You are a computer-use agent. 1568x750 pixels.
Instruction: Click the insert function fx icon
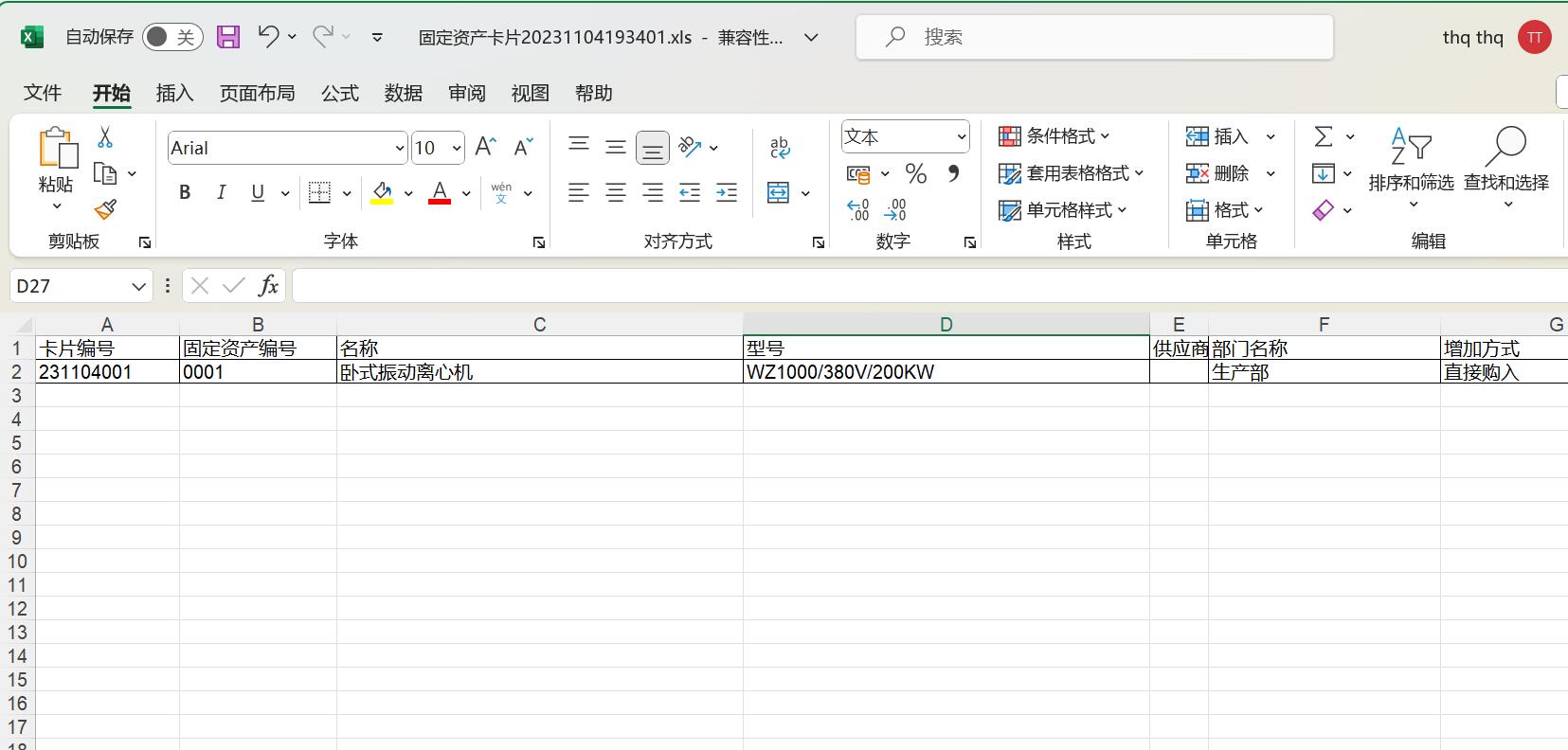(x=268, y=286)
